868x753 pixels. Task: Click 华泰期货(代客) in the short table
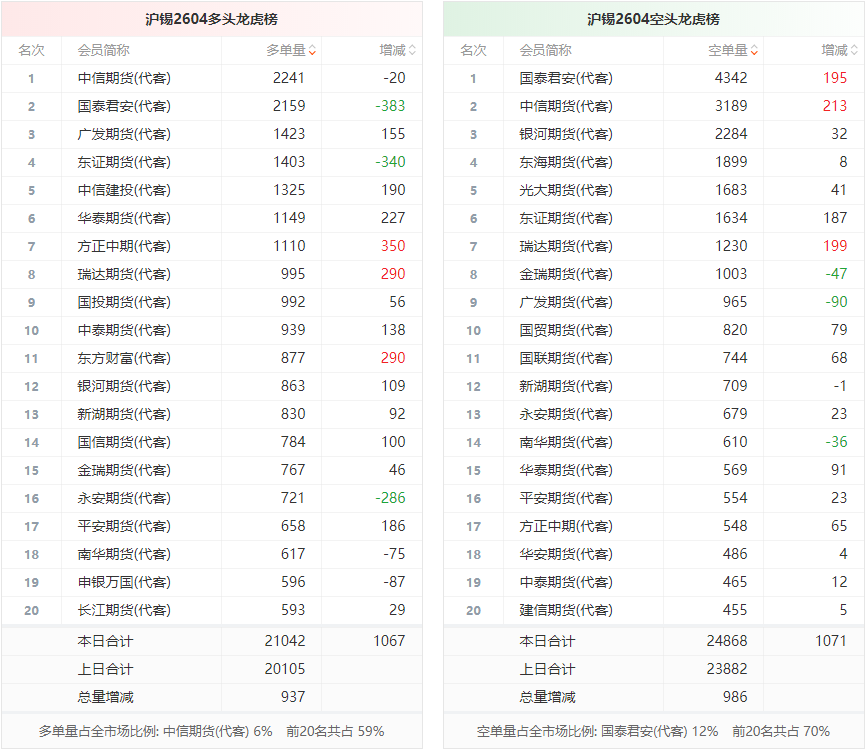tap(566, 470)
